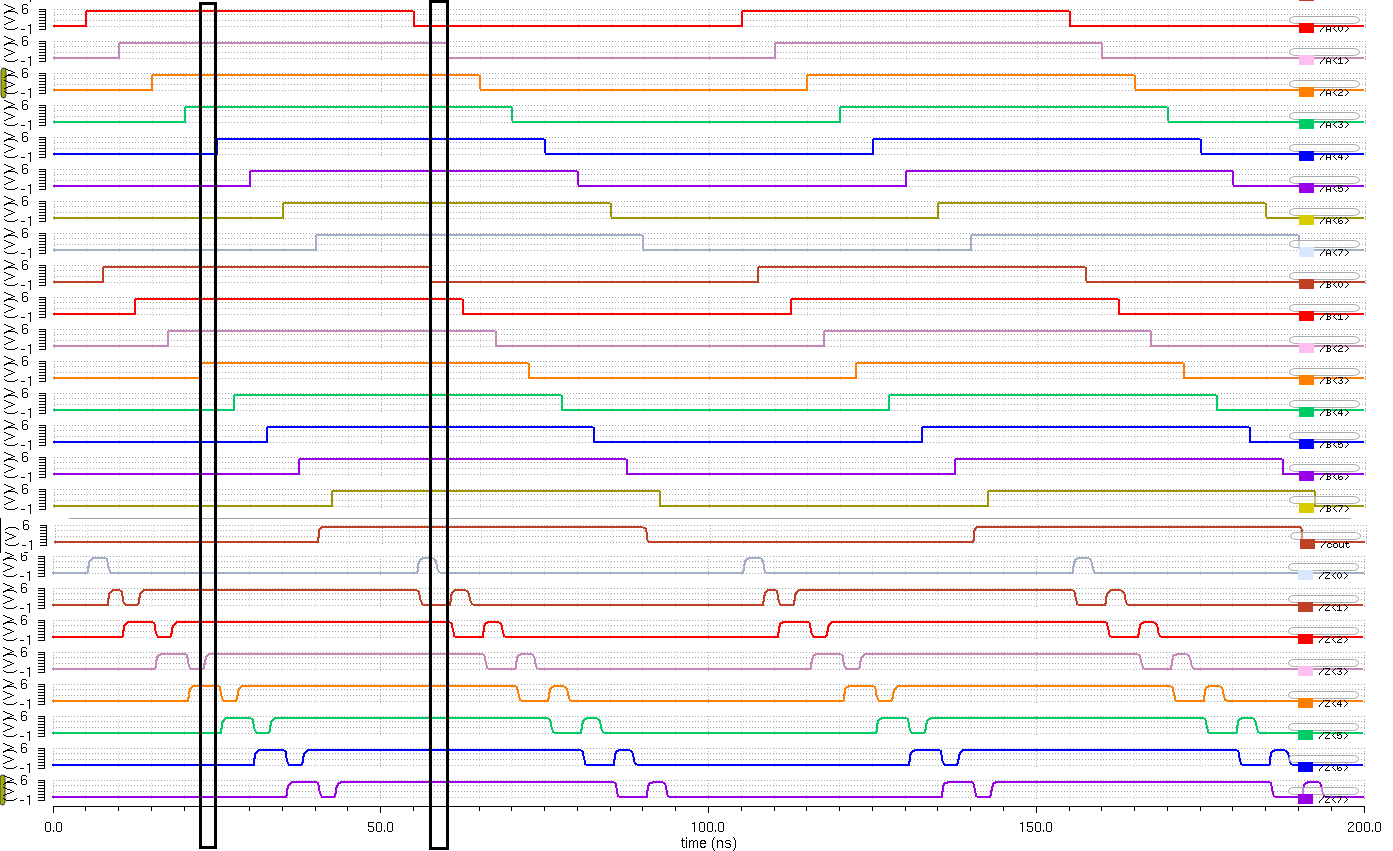
Task: Click the 50.0 time axis tick label
Action: (381, 828)
